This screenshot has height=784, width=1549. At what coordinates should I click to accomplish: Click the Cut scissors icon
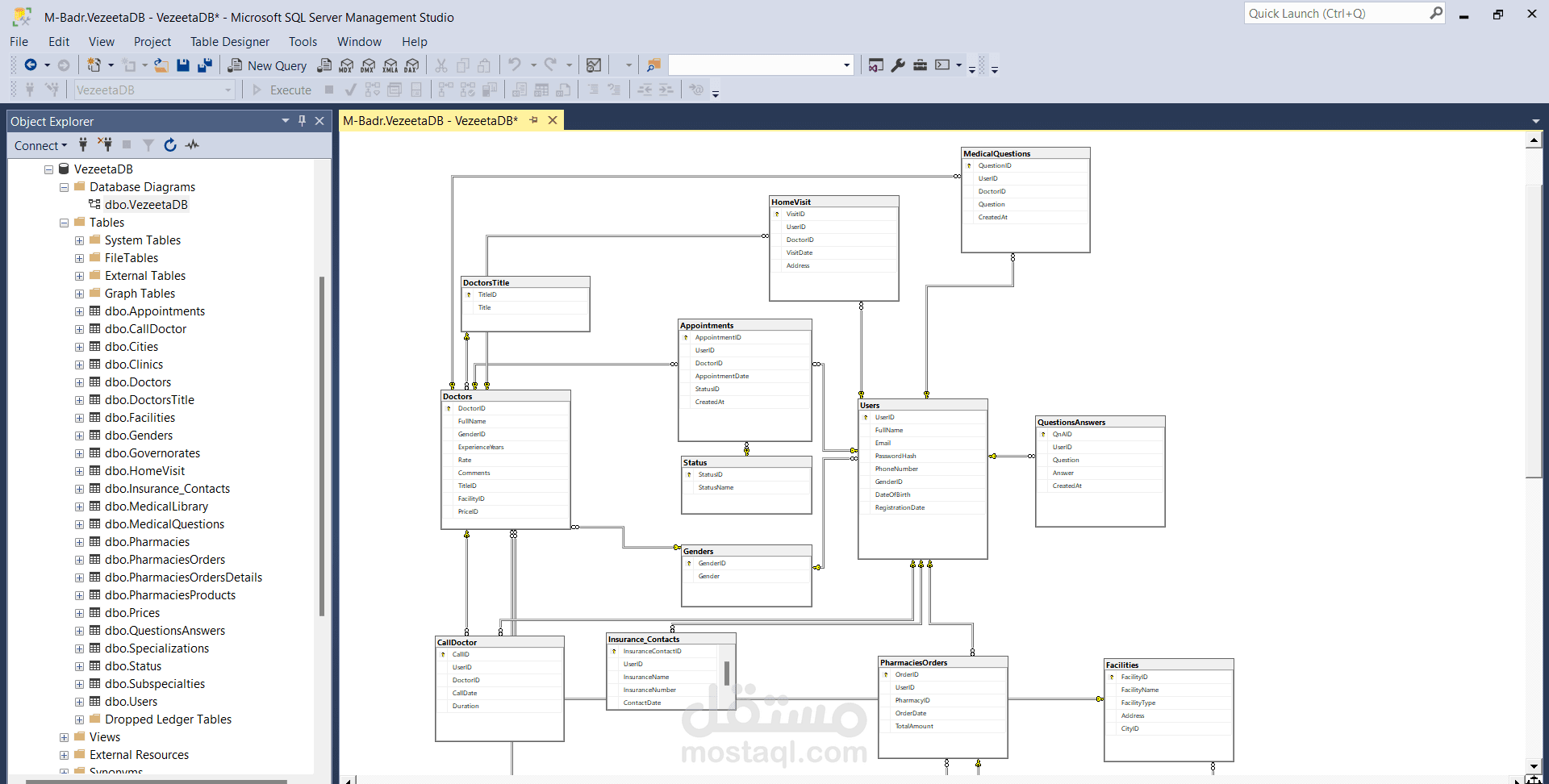(441, 65)
